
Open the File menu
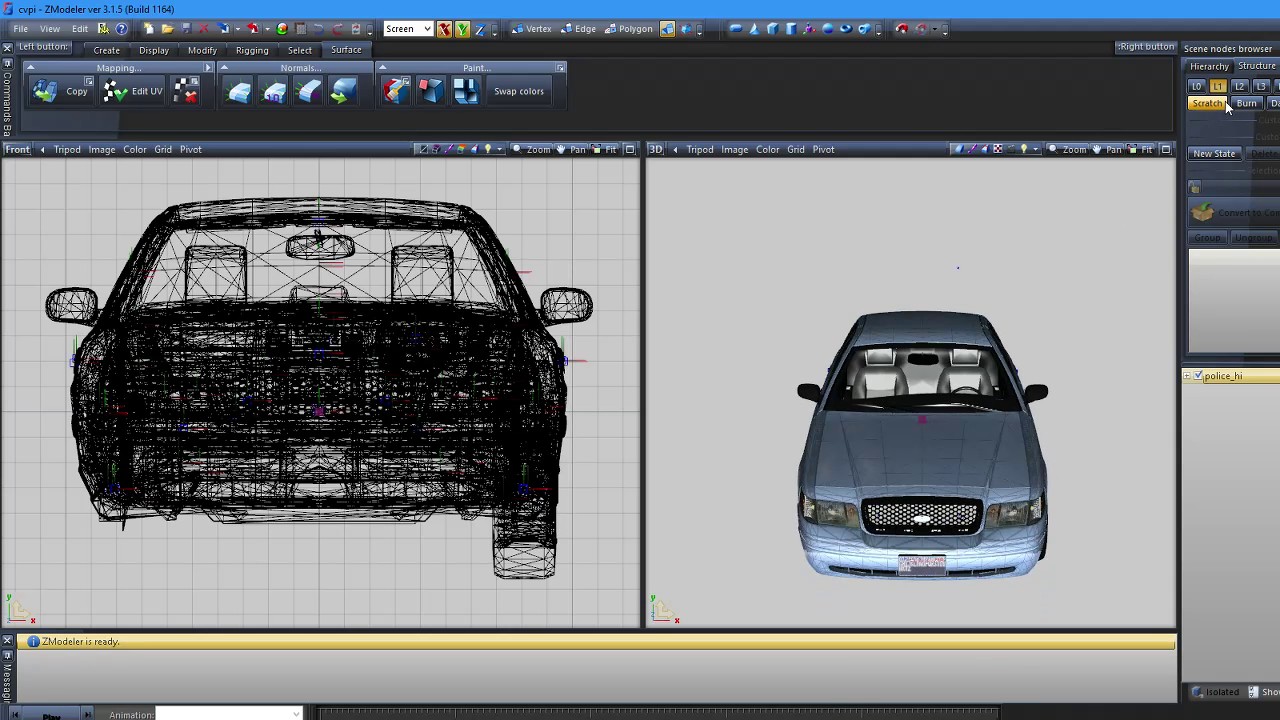coord(20,29)
